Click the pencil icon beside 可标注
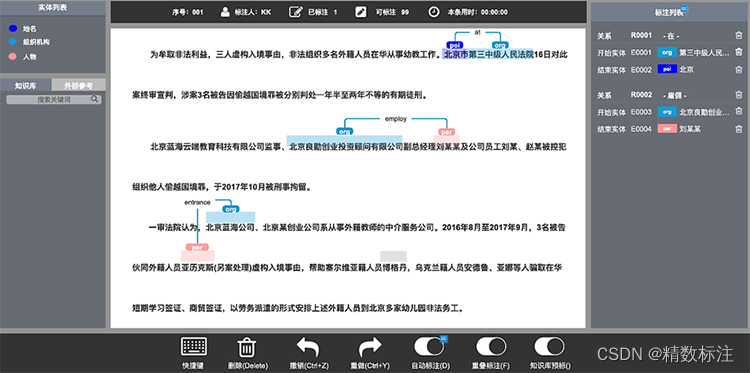Viewport: 750px width, 373px height. pyautogui.click(x=361, y=12)
